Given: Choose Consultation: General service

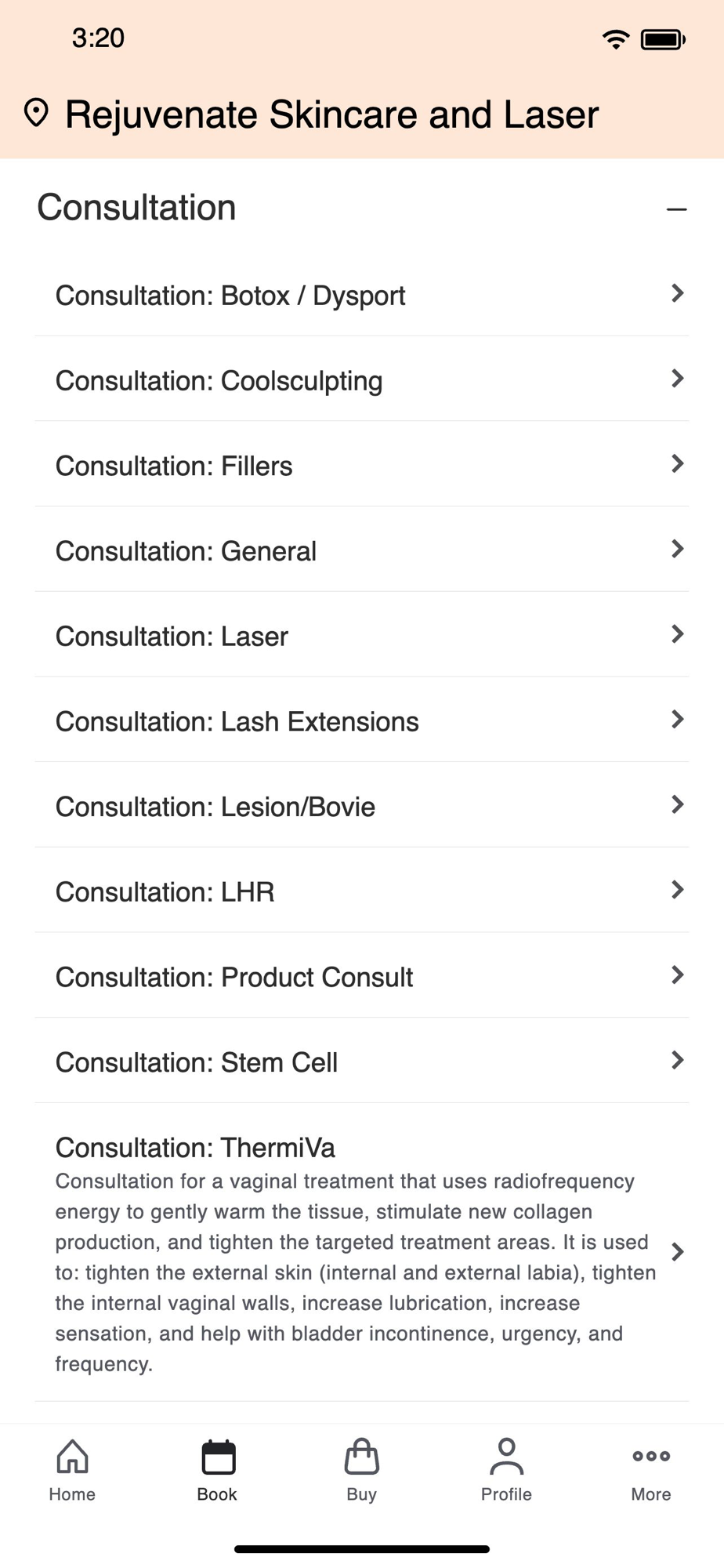Looking at the screenshot, I should click(x=186, y=551).
